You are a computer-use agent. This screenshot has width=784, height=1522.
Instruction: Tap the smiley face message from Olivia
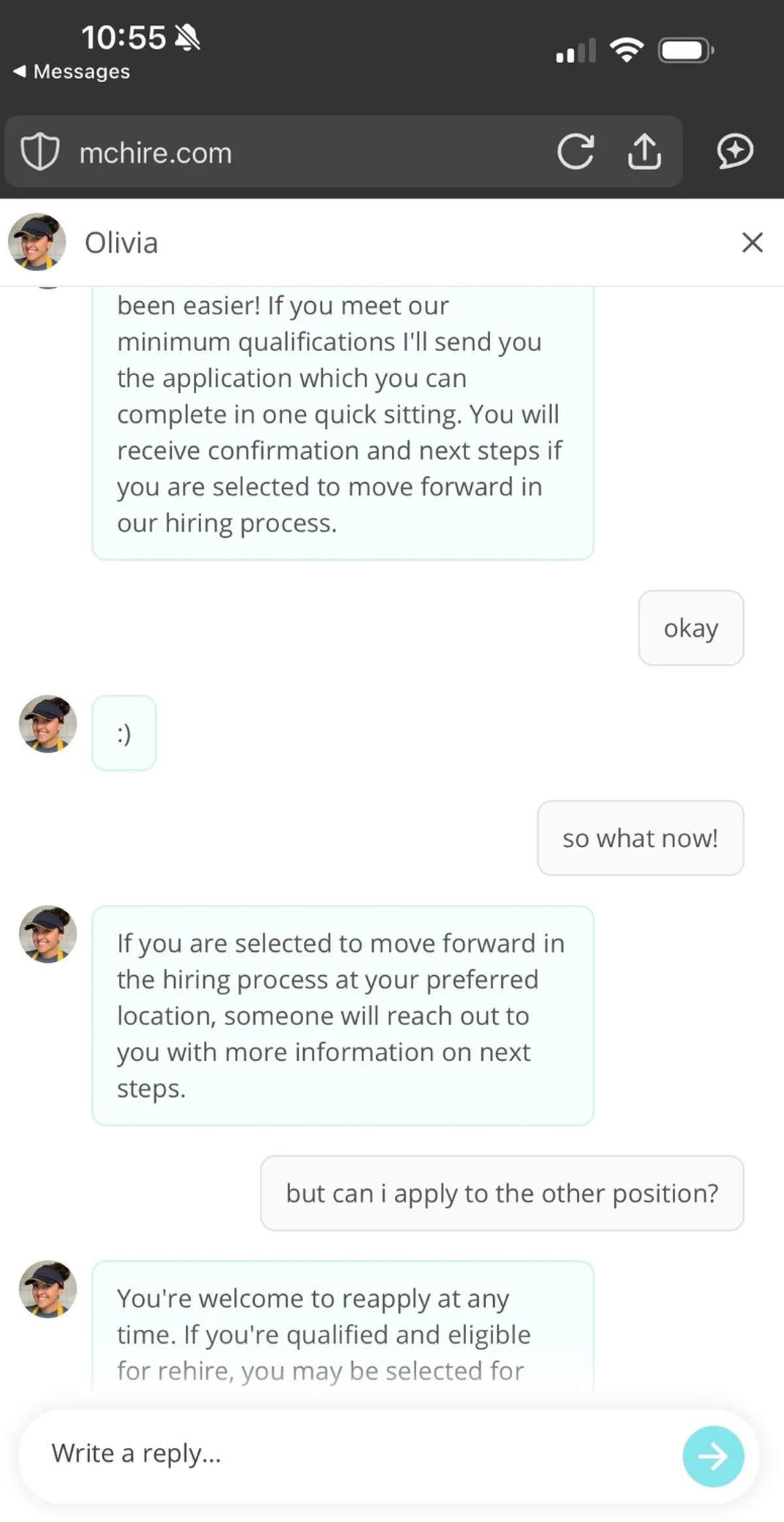(123, 733)
